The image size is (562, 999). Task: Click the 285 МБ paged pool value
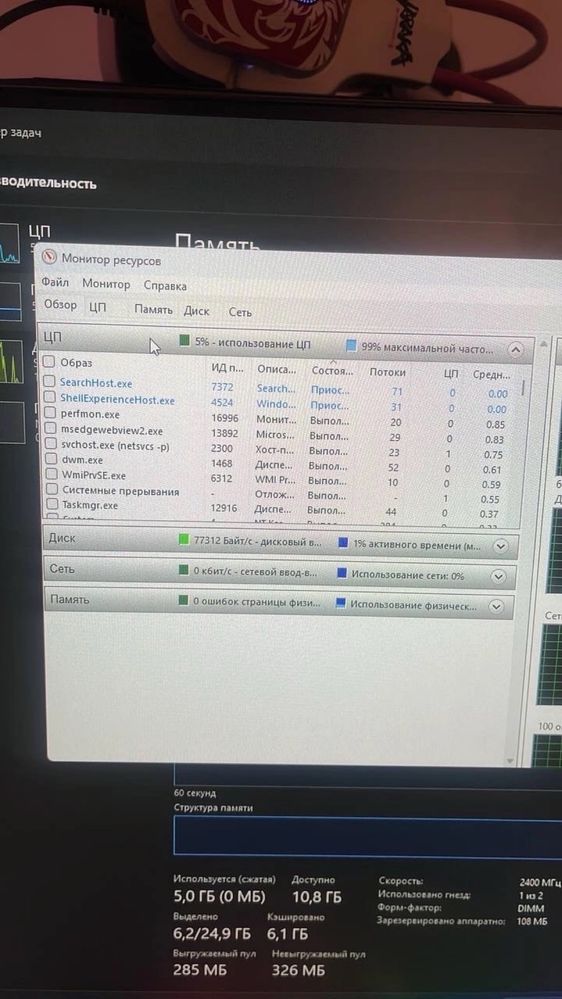200,970
